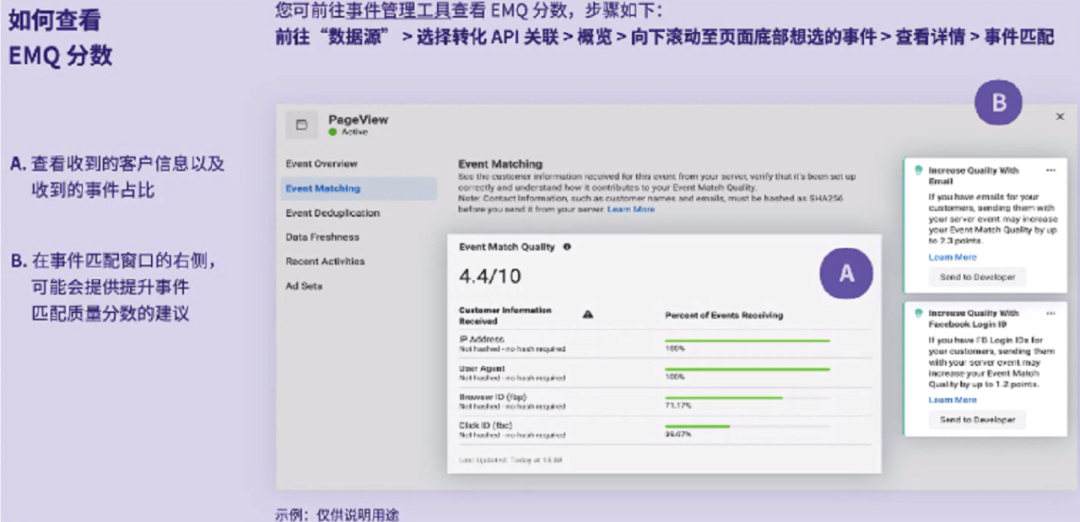Click the Event Match Quality info icon
The height and width of the screenshot is (522, 1080).
point(567,247)
